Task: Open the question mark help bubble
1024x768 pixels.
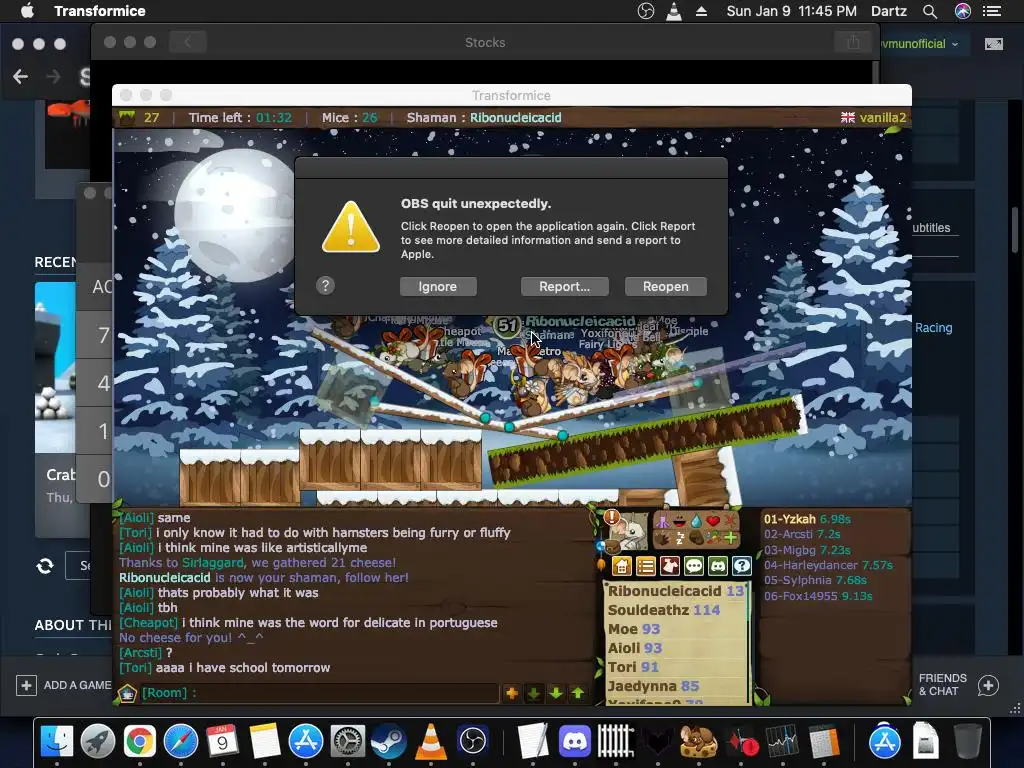Action: (742, 566)
